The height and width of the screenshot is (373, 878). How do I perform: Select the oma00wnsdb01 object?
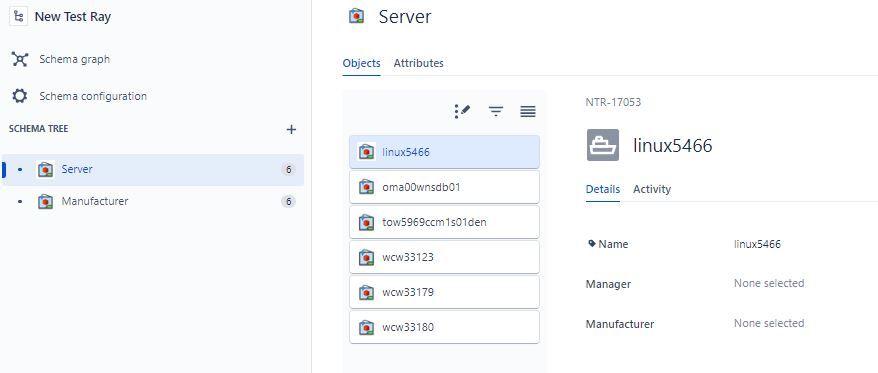[444, 187]
